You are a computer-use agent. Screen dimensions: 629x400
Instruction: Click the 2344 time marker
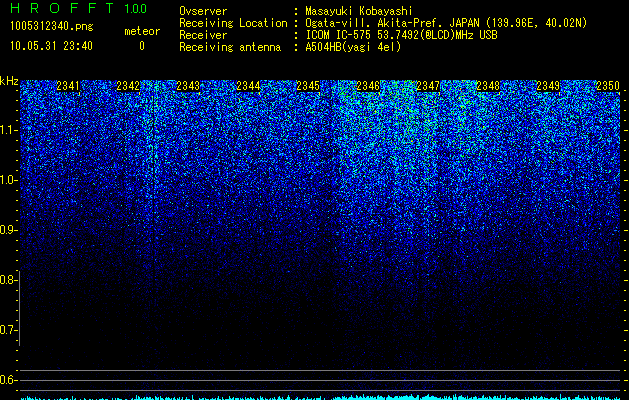click(x=248, y=85)
